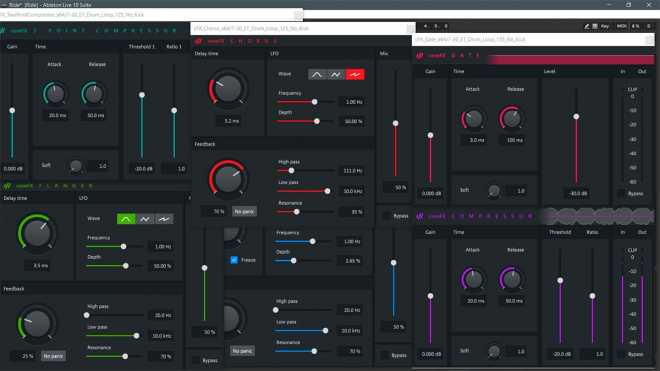
Task: Select the sawtooth wave in Chorus LFO
Action: [x=335, y=75]
